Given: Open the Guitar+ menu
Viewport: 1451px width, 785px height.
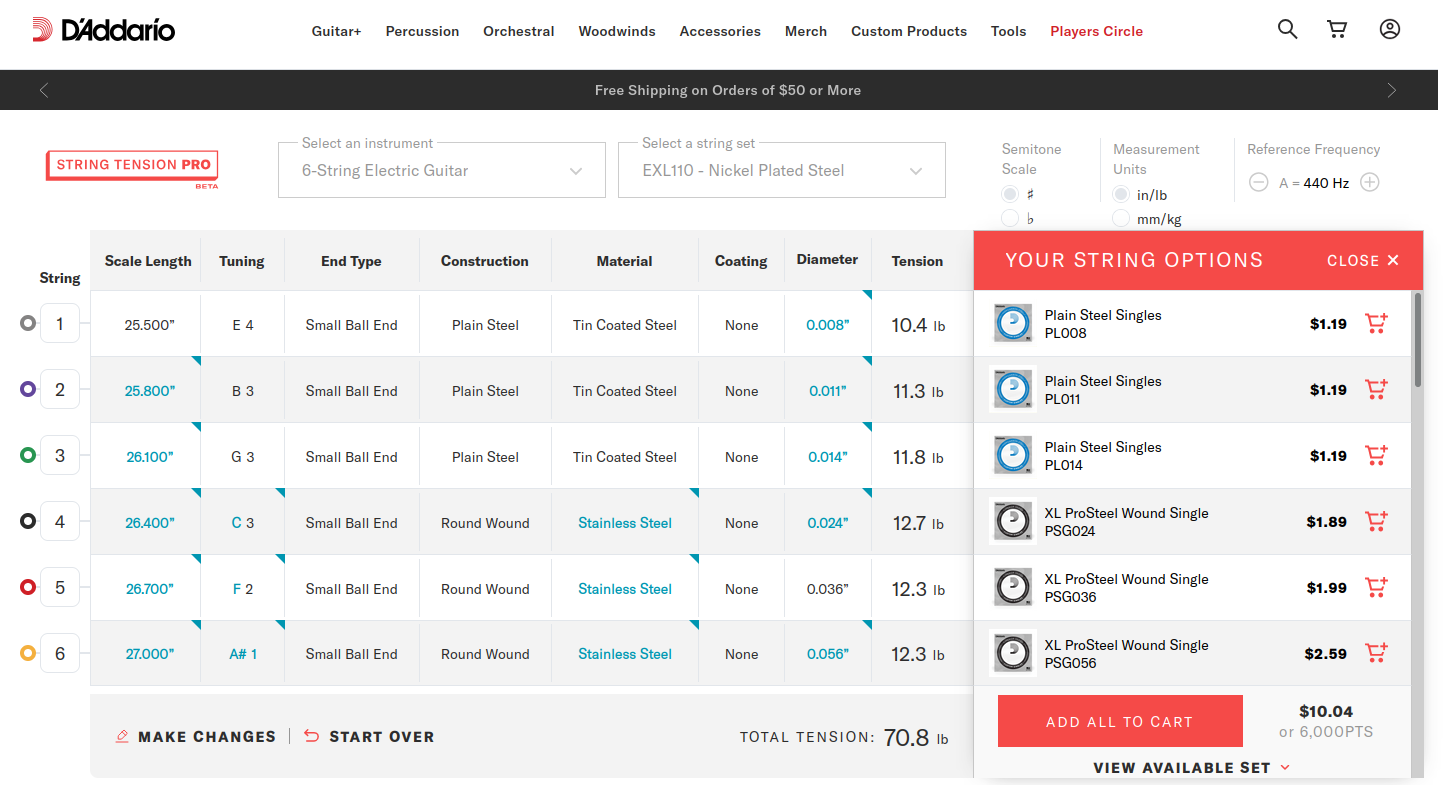Looking at the screenshot, I should (336, 31).
